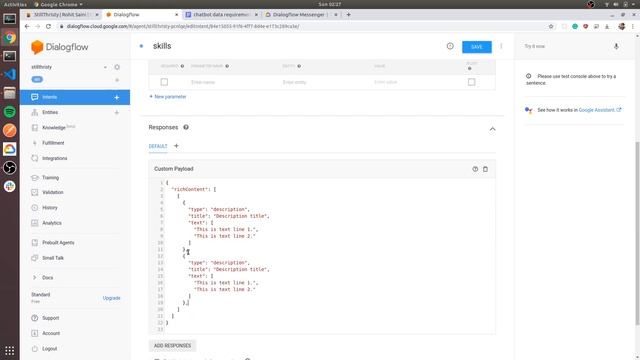Screen dimensions: 640x360
Task: Log out of Dialogflow
Action: [x=49, y=349]
